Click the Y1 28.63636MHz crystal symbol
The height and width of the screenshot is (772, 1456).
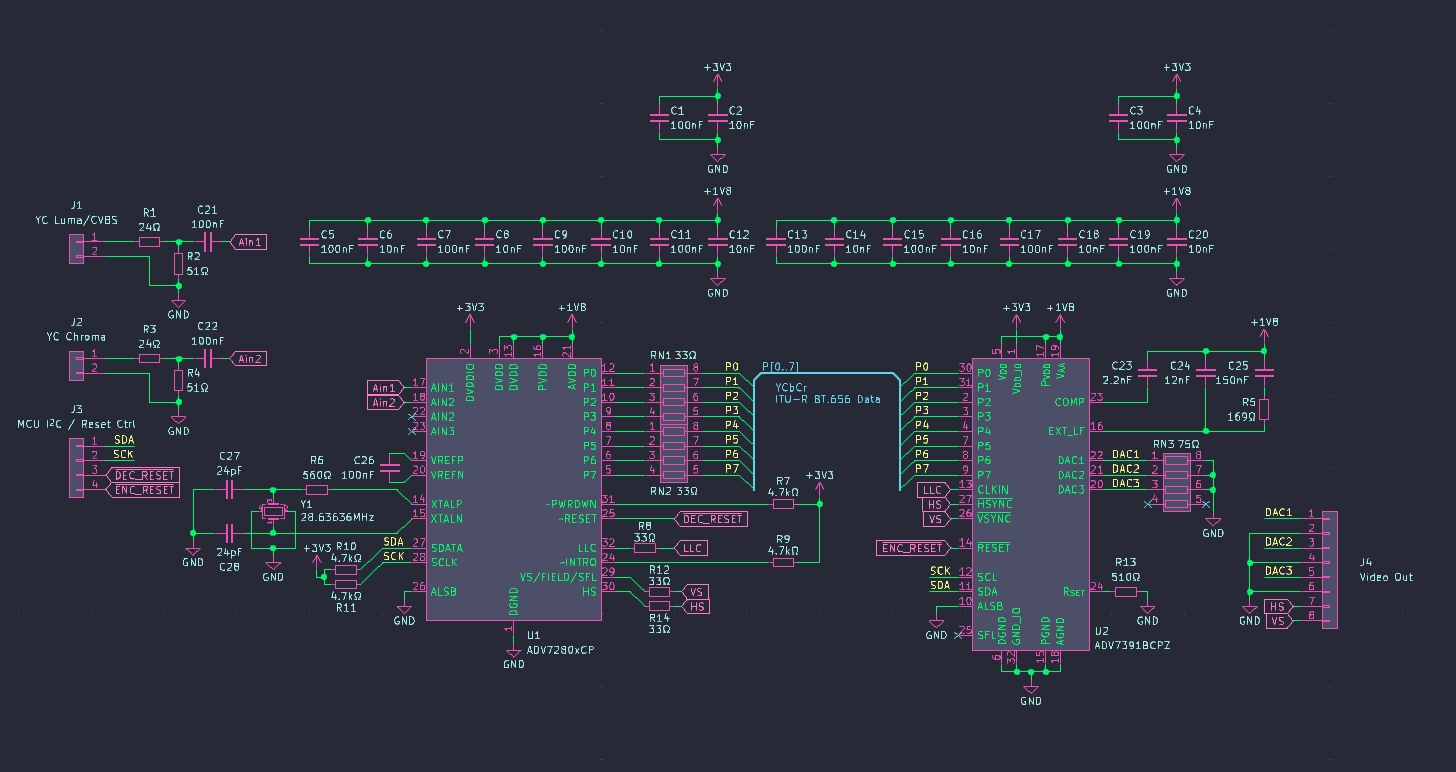click(x=272, y=512)
